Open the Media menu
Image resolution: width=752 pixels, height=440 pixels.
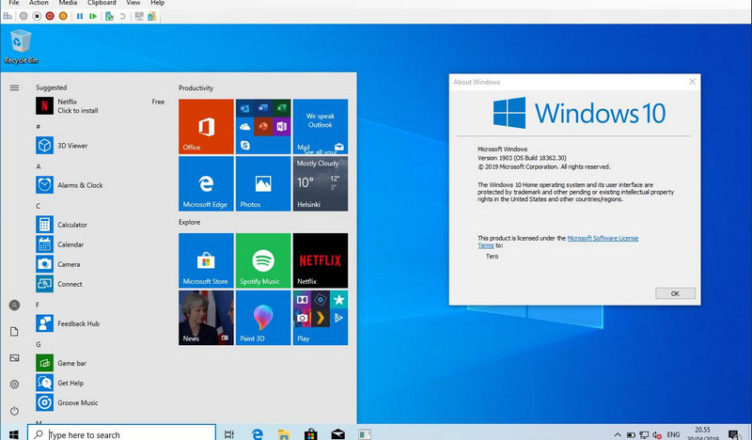click(68, 3)
